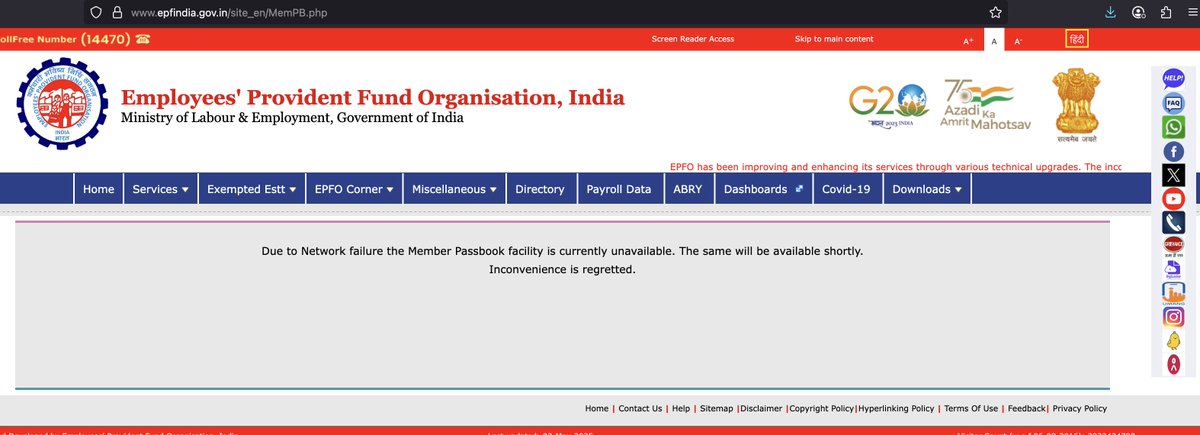Click the G20 India logo

point(889,106)
